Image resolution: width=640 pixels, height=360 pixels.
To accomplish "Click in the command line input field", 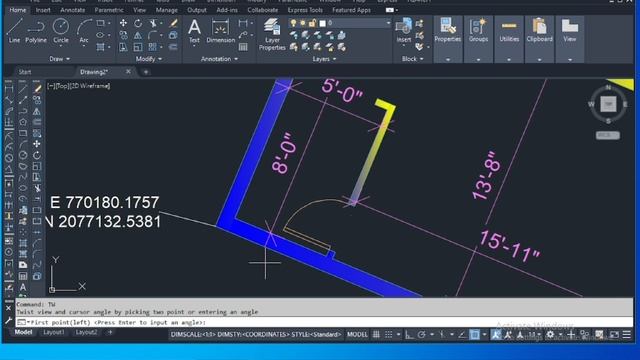I will point(324,322).
